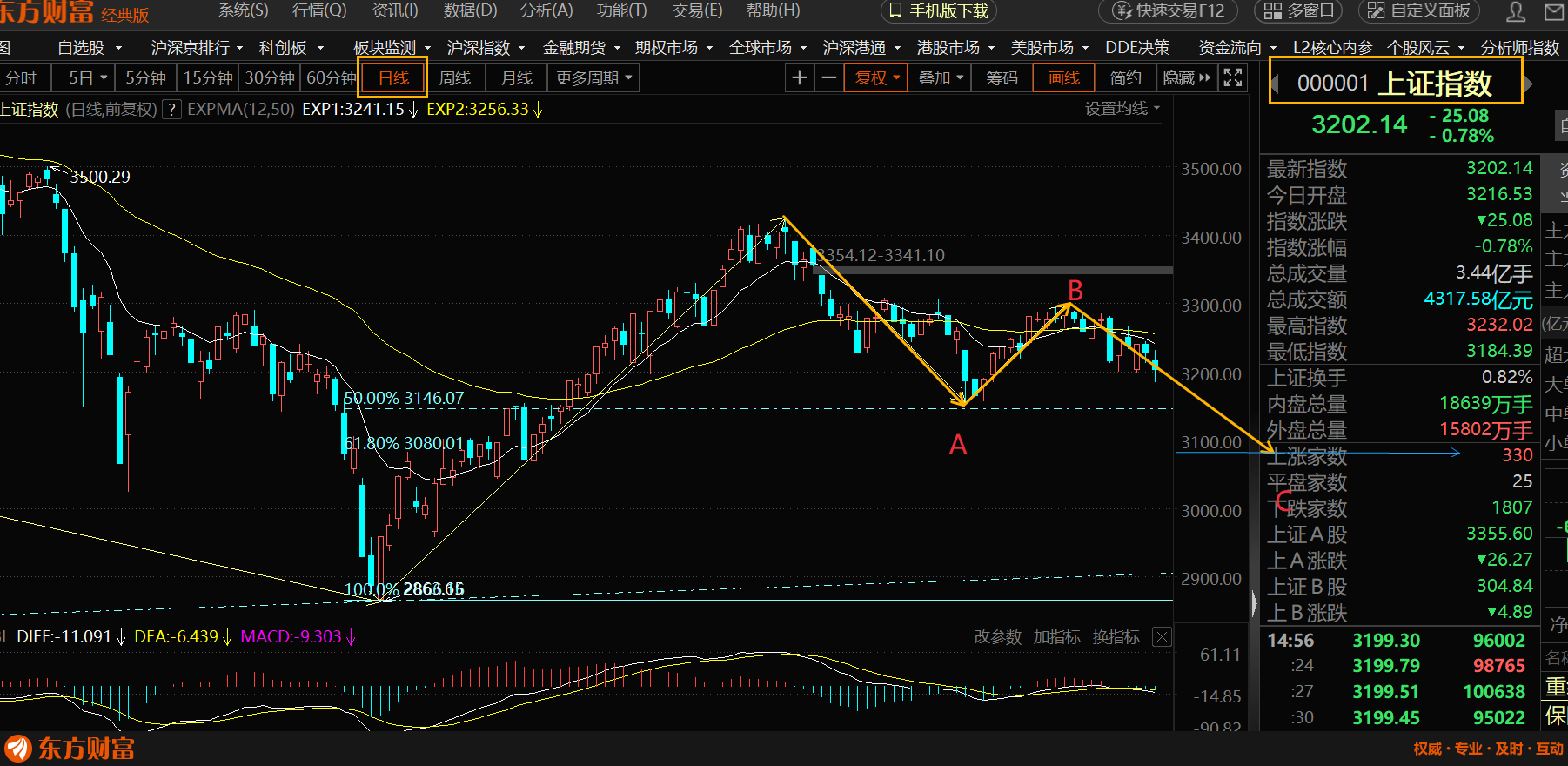Open 自定义面板 custom panel
1568x766 pixels.
point(1419,11)
